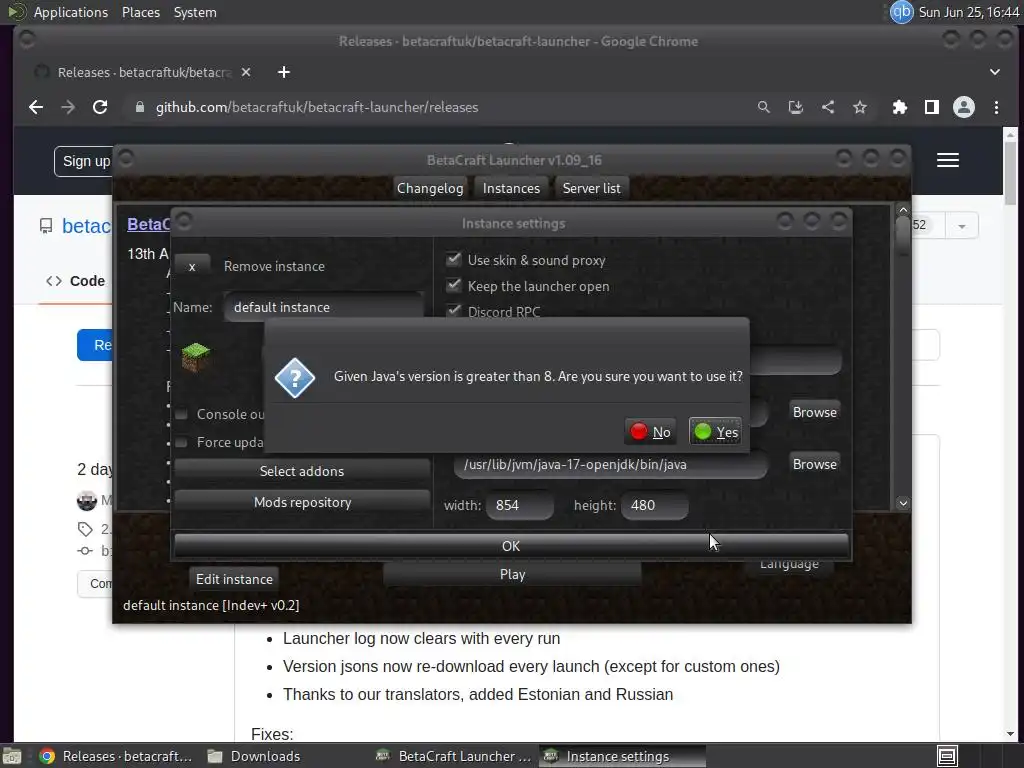The image size is (1024, 768).
Task: Toggle Chrome side panel icon
Action: click(x=932, y=107)
